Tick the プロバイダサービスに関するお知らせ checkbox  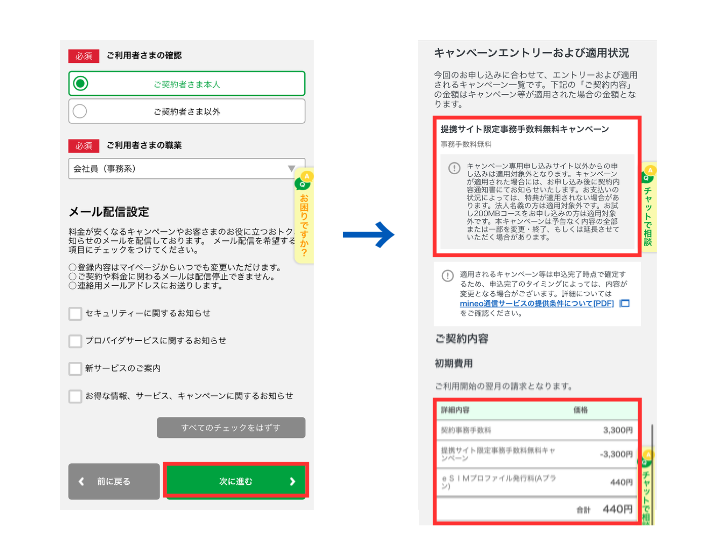tap(75, 341)
